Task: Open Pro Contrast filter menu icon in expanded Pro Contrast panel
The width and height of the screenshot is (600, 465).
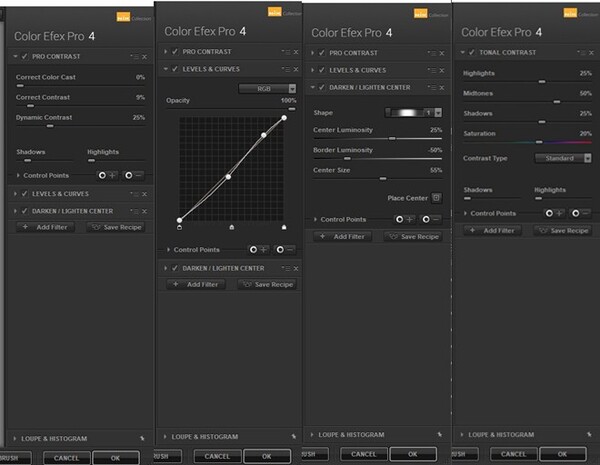Action: pyautogui.click(x=135, y=57)
